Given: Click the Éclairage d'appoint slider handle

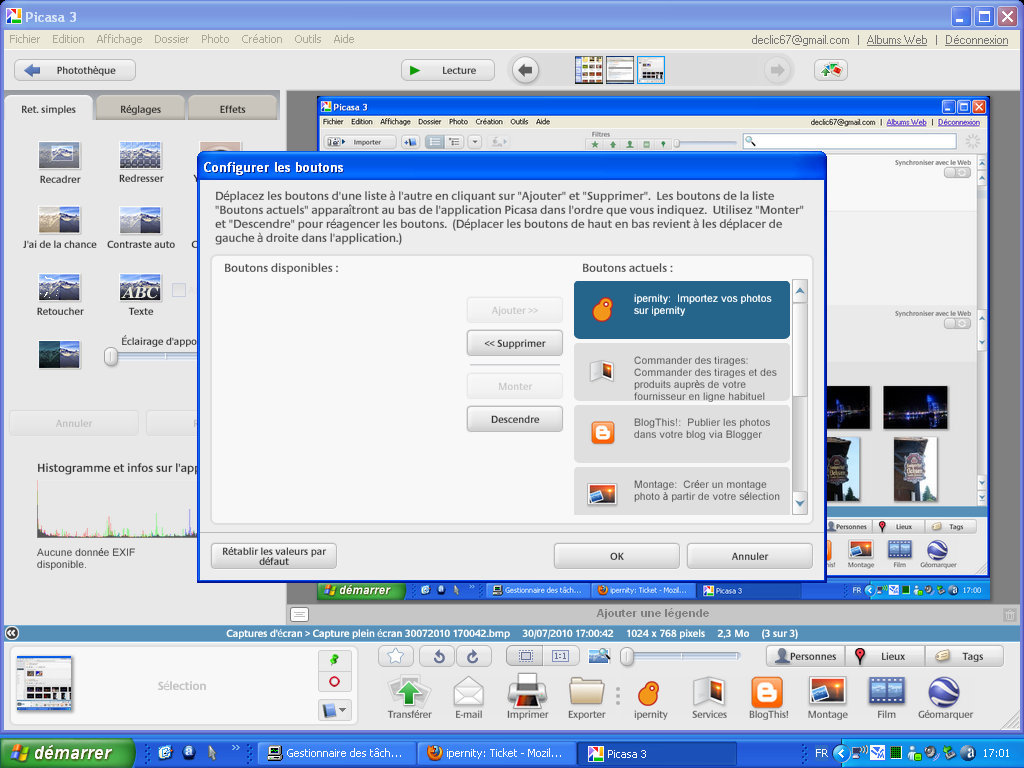Looking at the screenshot, I should point(111,356).
